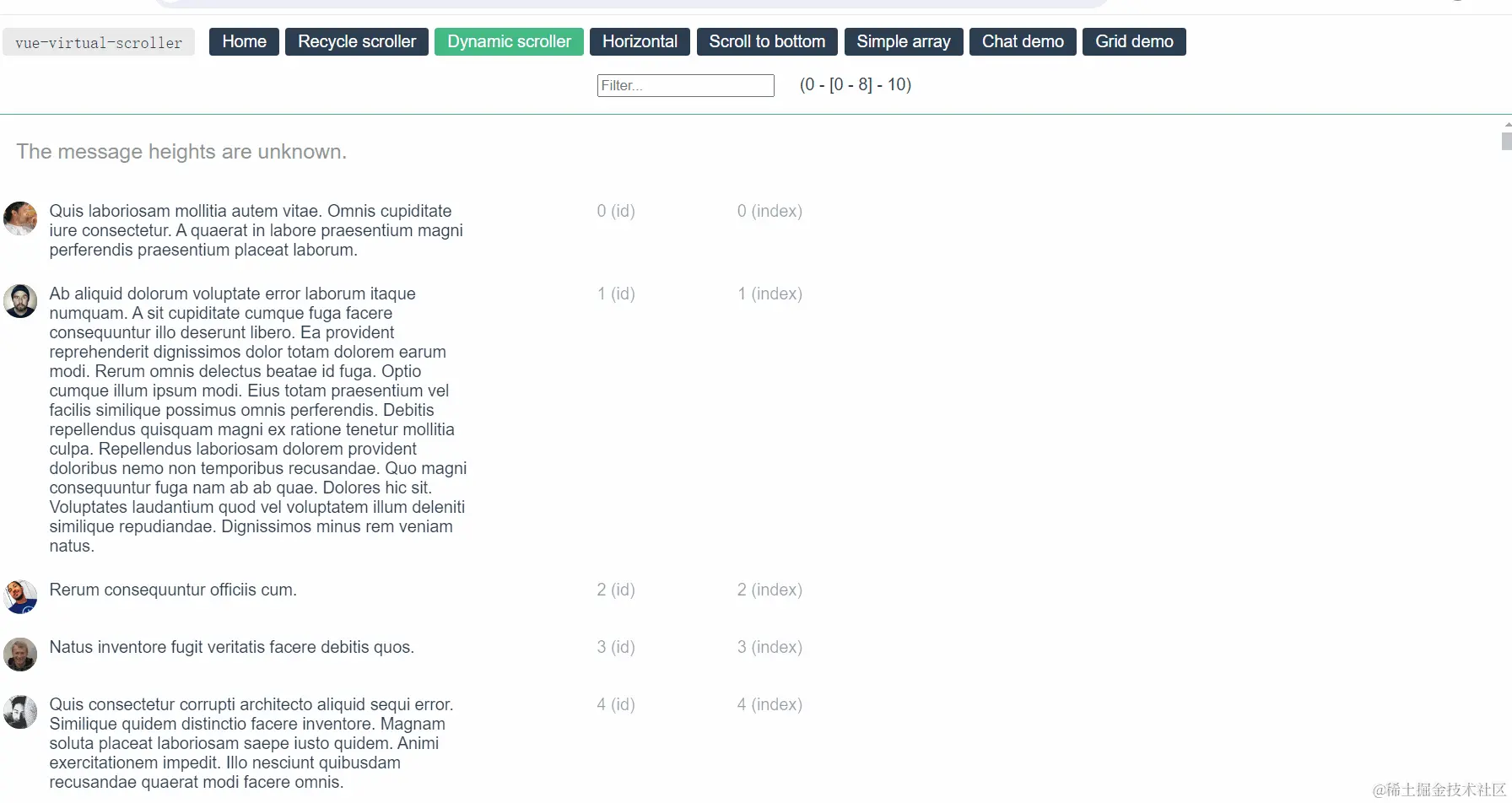Click the vue-virtual-scroller title label
The width and height of the screenshot is (1512, 803).
[x=99, y=42]
